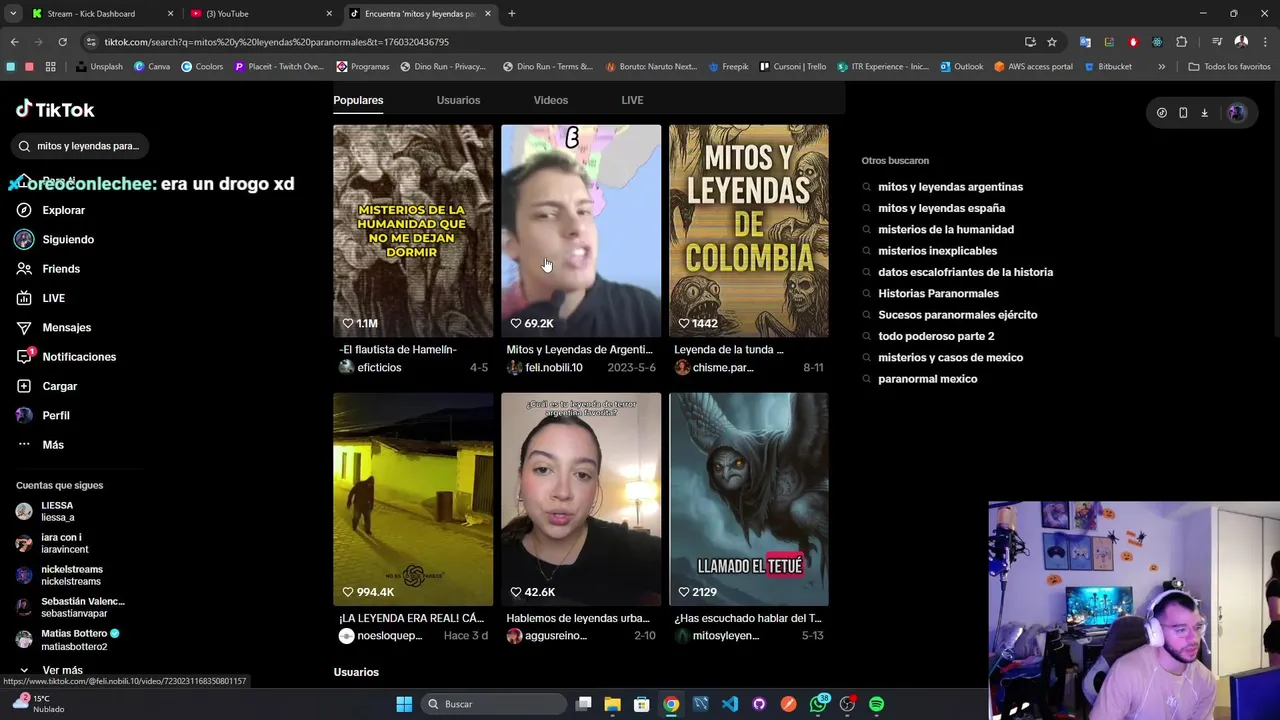Open the Bitbucket bookmark
The width and height of the screenshot is (1280, 720).
(x=1107, y=67)
